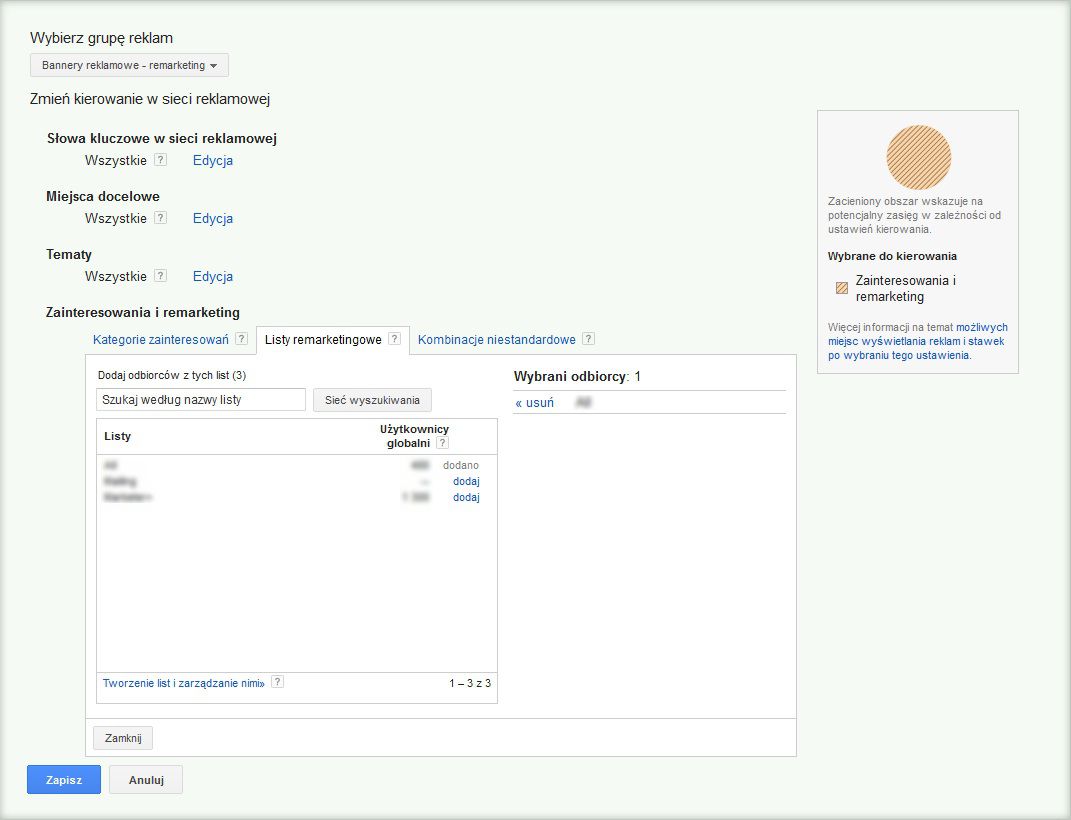The width and height of the screenshot is (1071, 820).
Task: Click help icon next to Tworzenie list link
Action: pyautogui.click(x=277, y=682)
